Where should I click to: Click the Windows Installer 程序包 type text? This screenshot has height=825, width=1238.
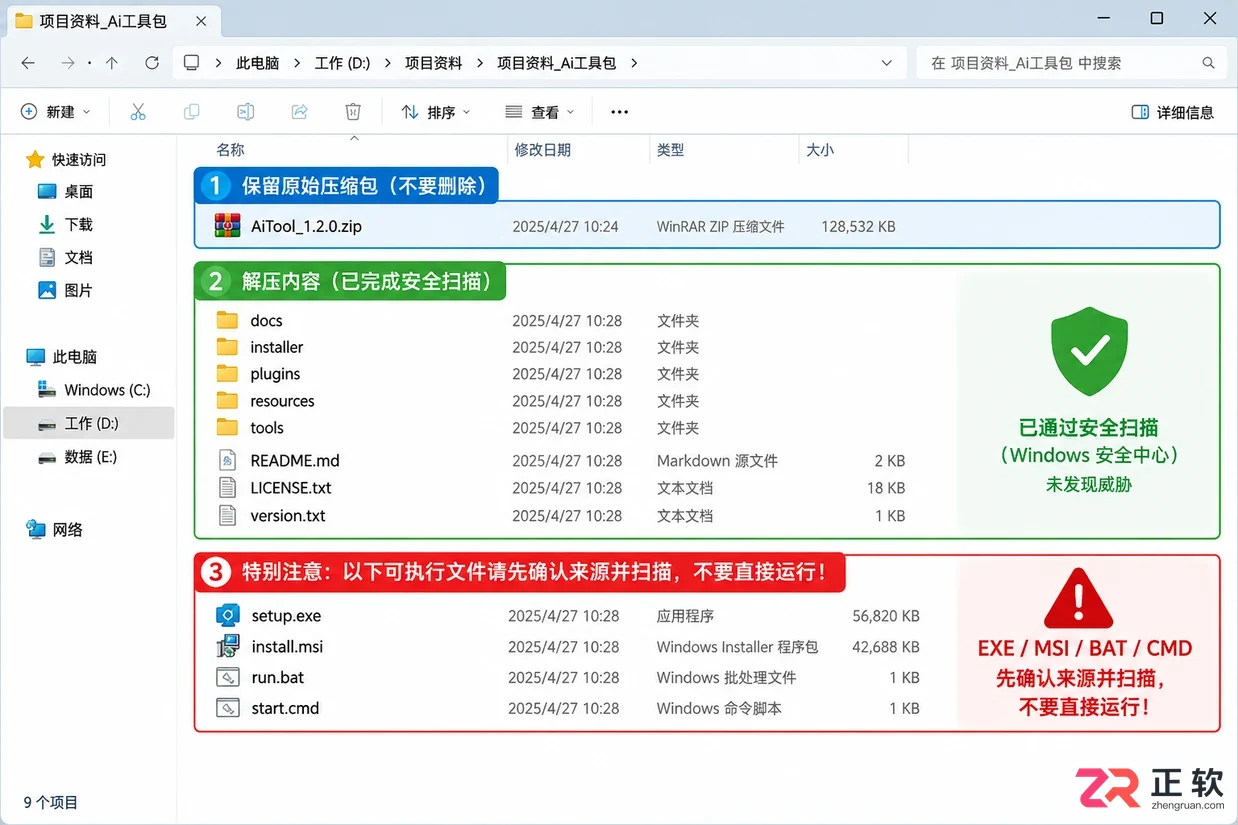pos(737,647)
